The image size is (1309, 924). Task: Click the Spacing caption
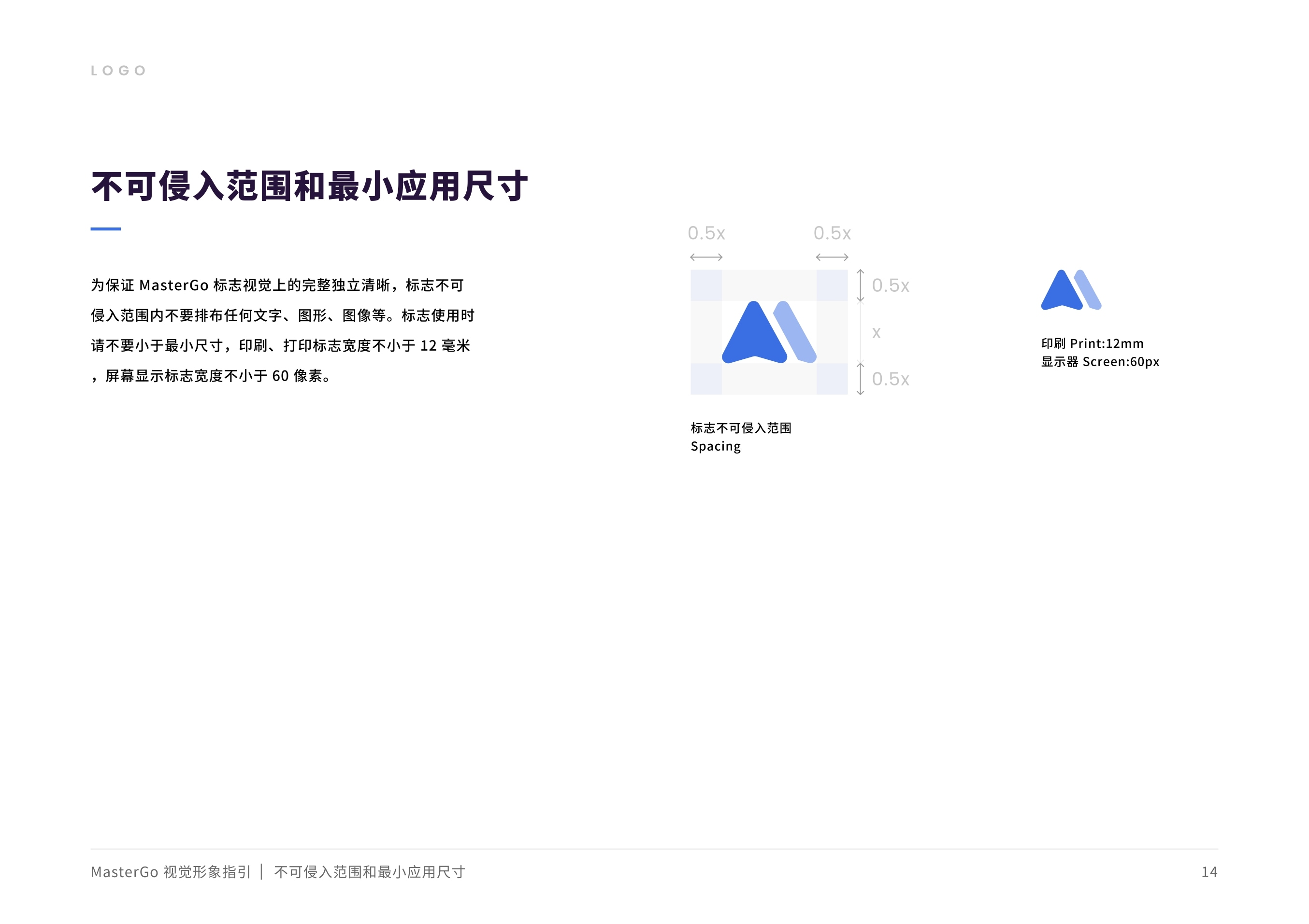tap(716, 446)
